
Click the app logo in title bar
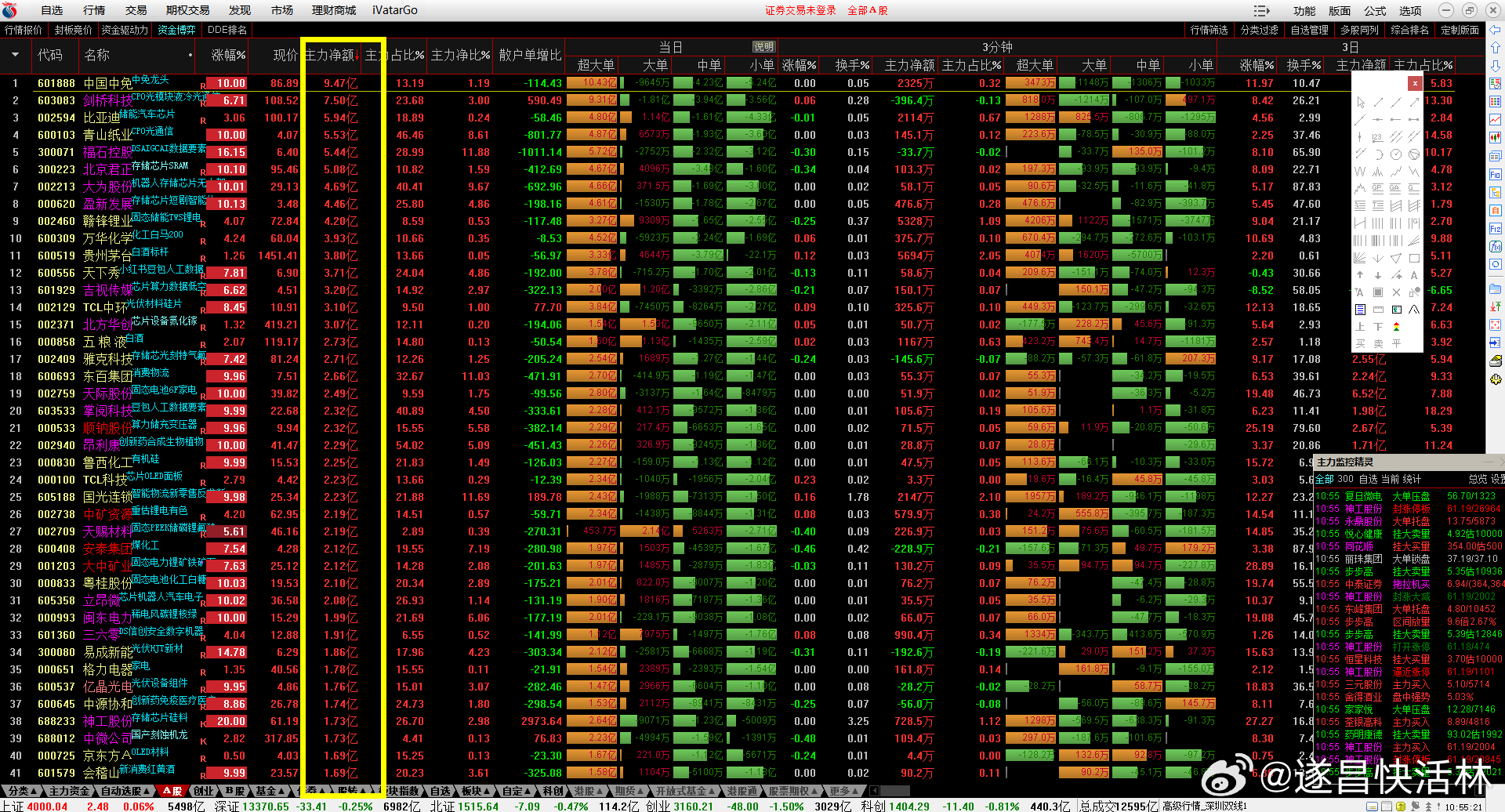10,10
